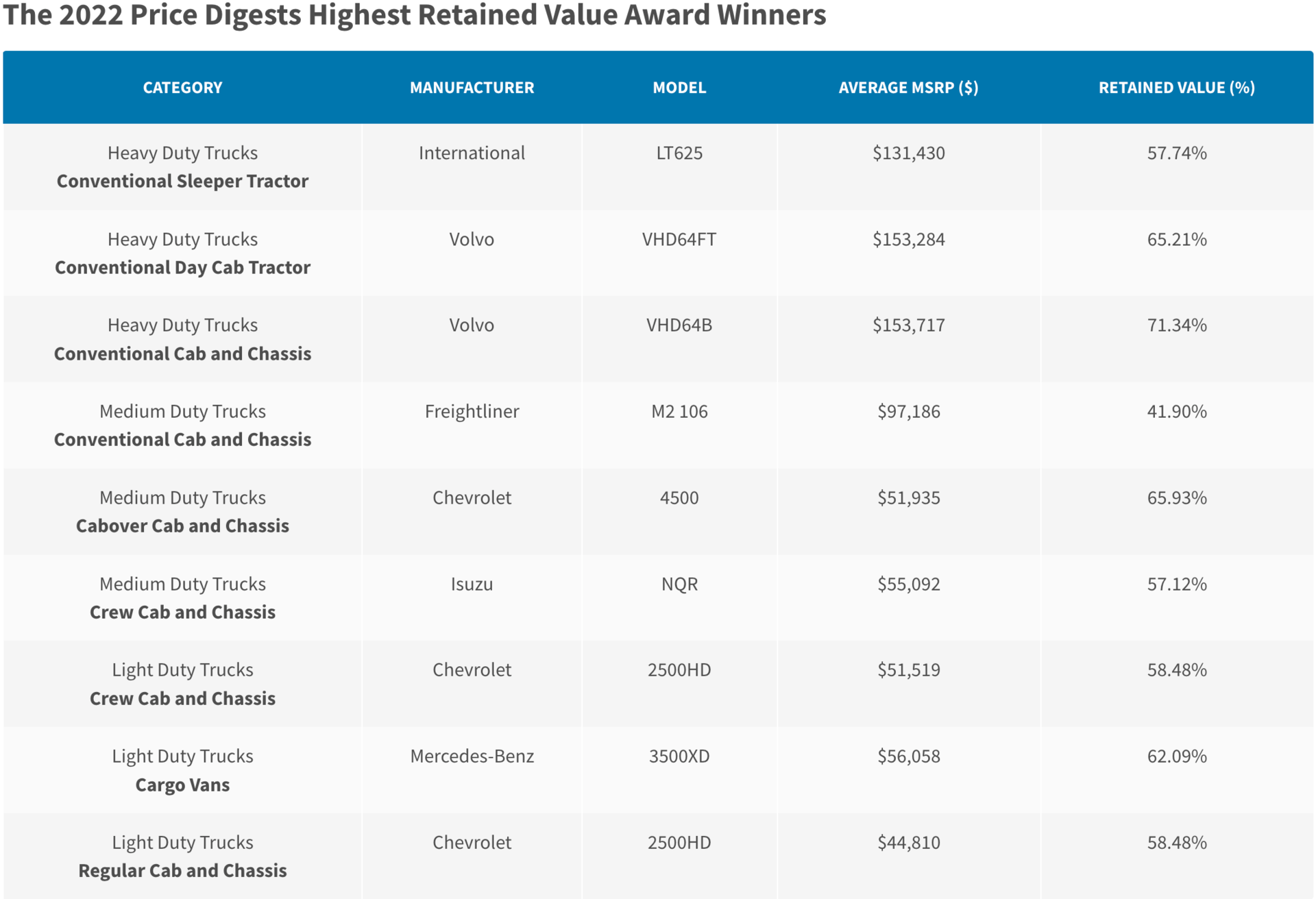This screenshot has width=1316, height=899.
Task: Click the Cargo Vans category
Action: pos(182,785)
